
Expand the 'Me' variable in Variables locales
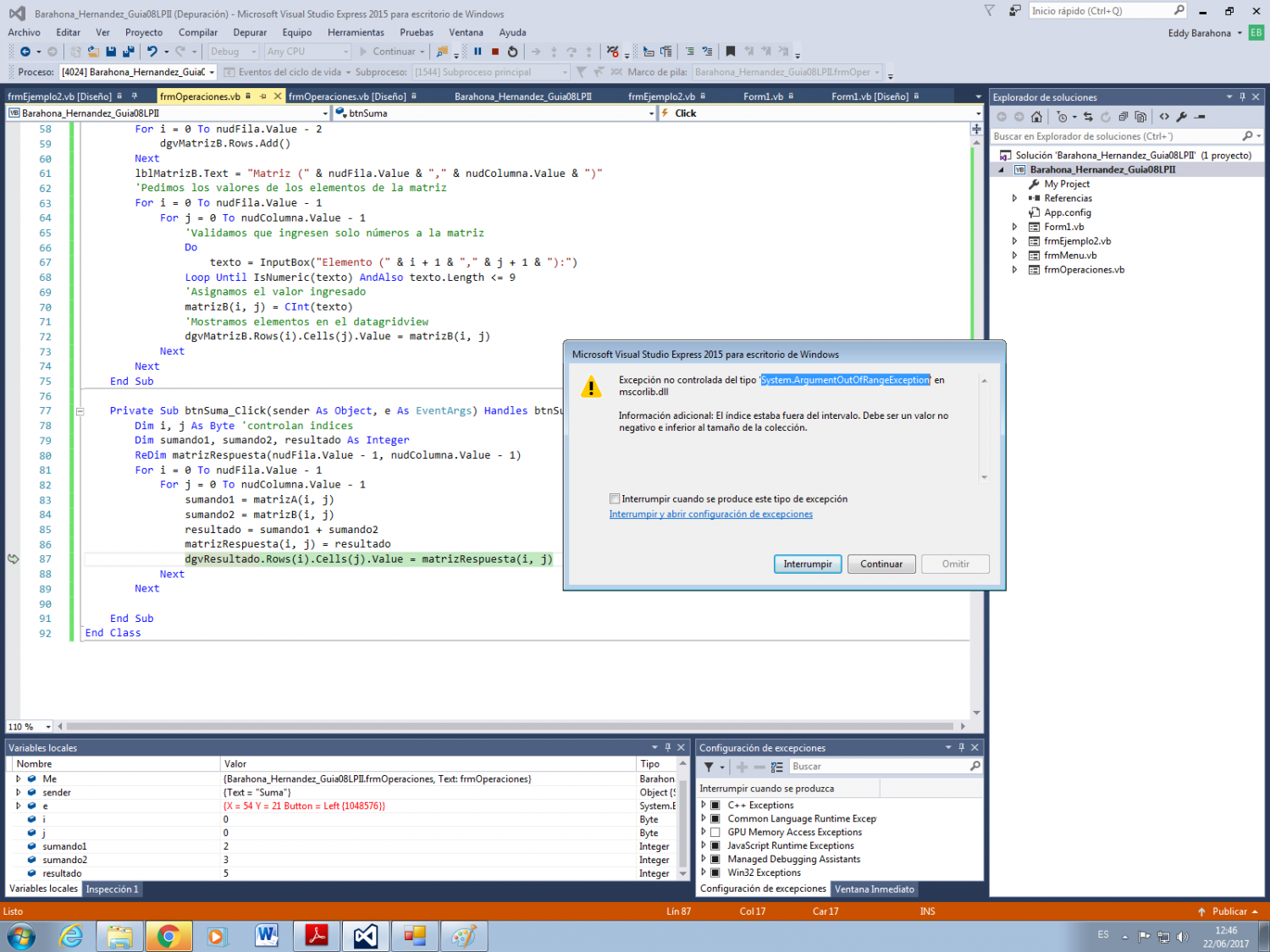click(19, 779)
